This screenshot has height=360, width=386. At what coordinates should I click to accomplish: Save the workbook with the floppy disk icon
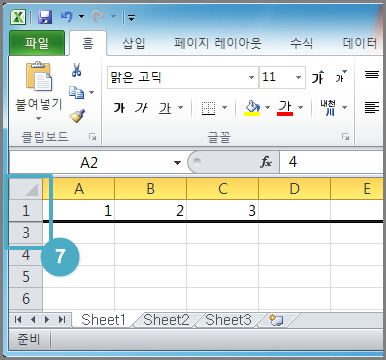(45, 17)
